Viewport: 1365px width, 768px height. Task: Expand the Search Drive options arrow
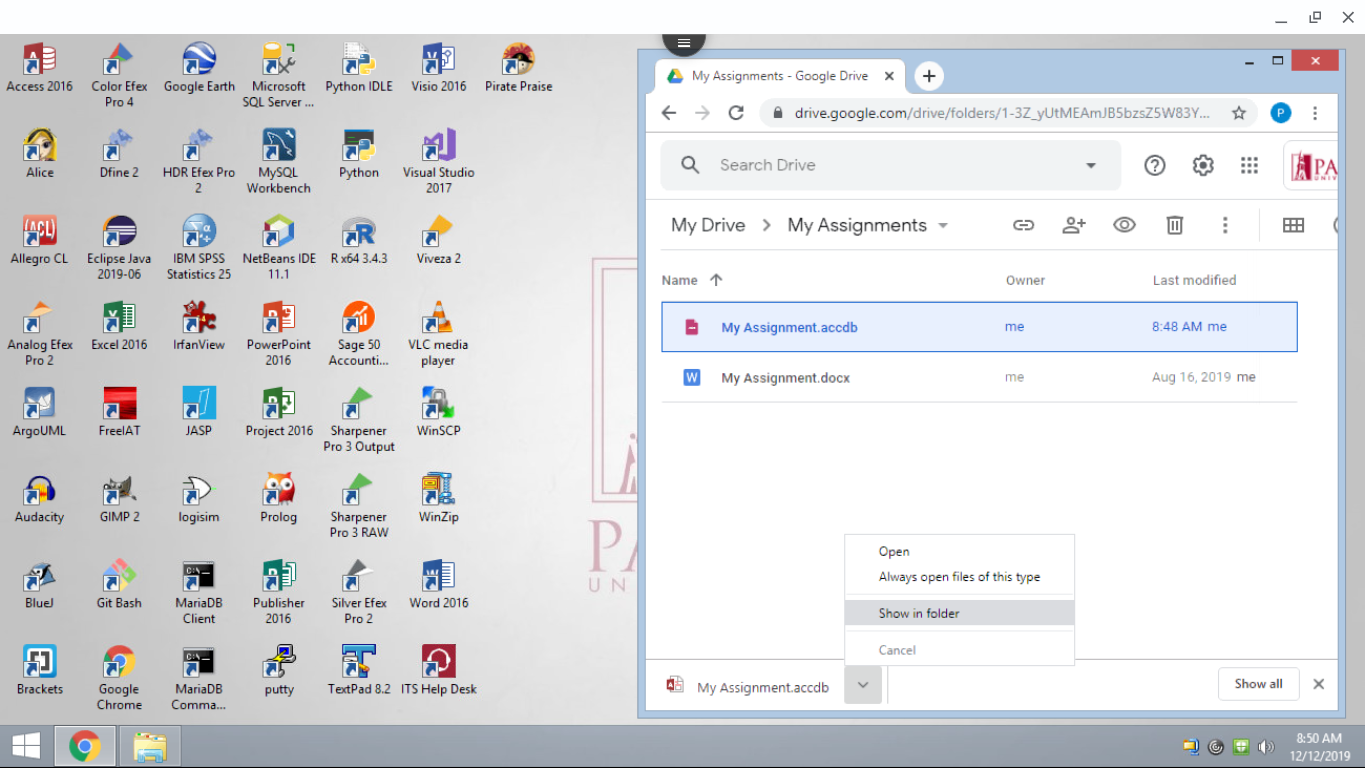tap(1091, 166)
